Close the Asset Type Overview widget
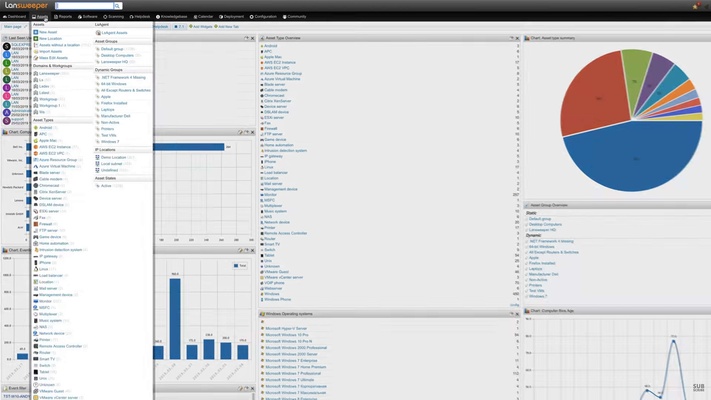 tap(517, 38)
